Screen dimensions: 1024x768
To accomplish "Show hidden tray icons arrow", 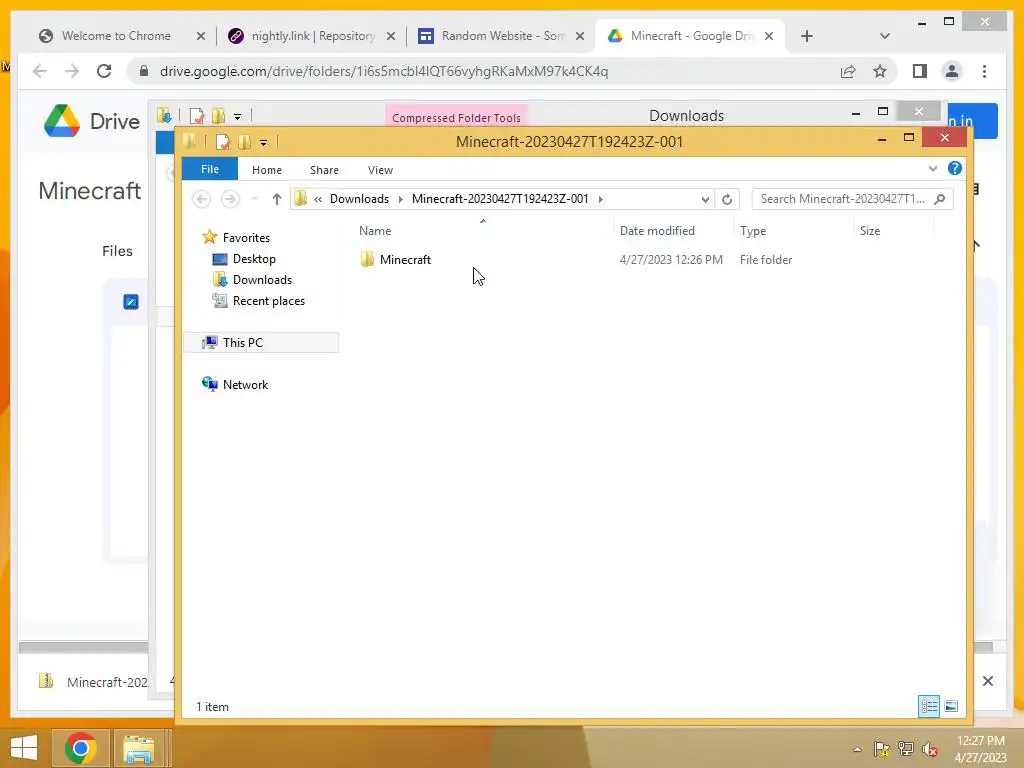I will pos(857,749).
